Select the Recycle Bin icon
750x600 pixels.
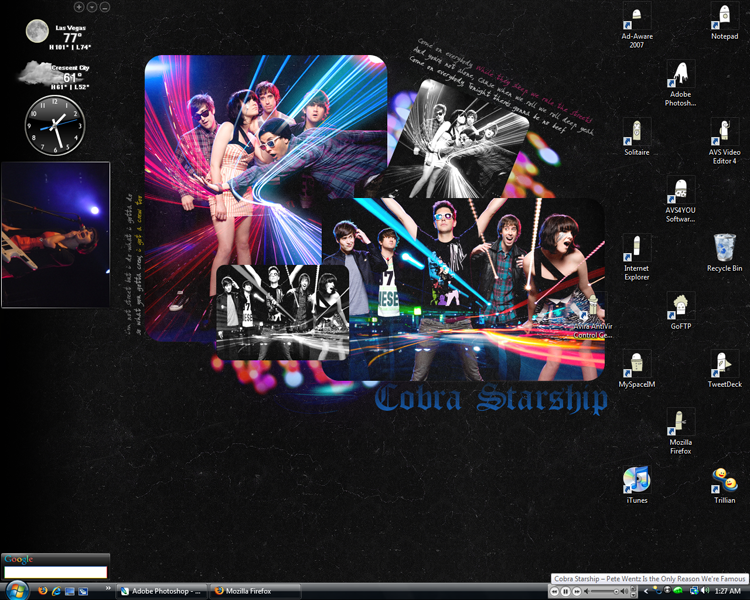click(724, 253)
